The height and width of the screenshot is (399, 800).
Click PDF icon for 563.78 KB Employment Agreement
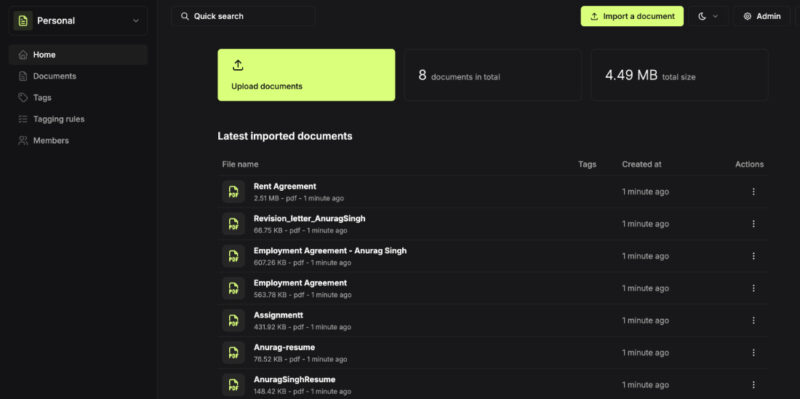click(233, 288)
